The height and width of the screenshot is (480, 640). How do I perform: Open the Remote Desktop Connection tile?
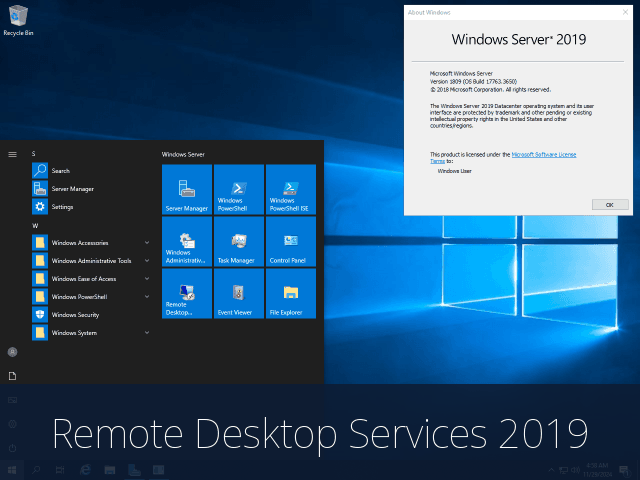[x=187, y=293]
